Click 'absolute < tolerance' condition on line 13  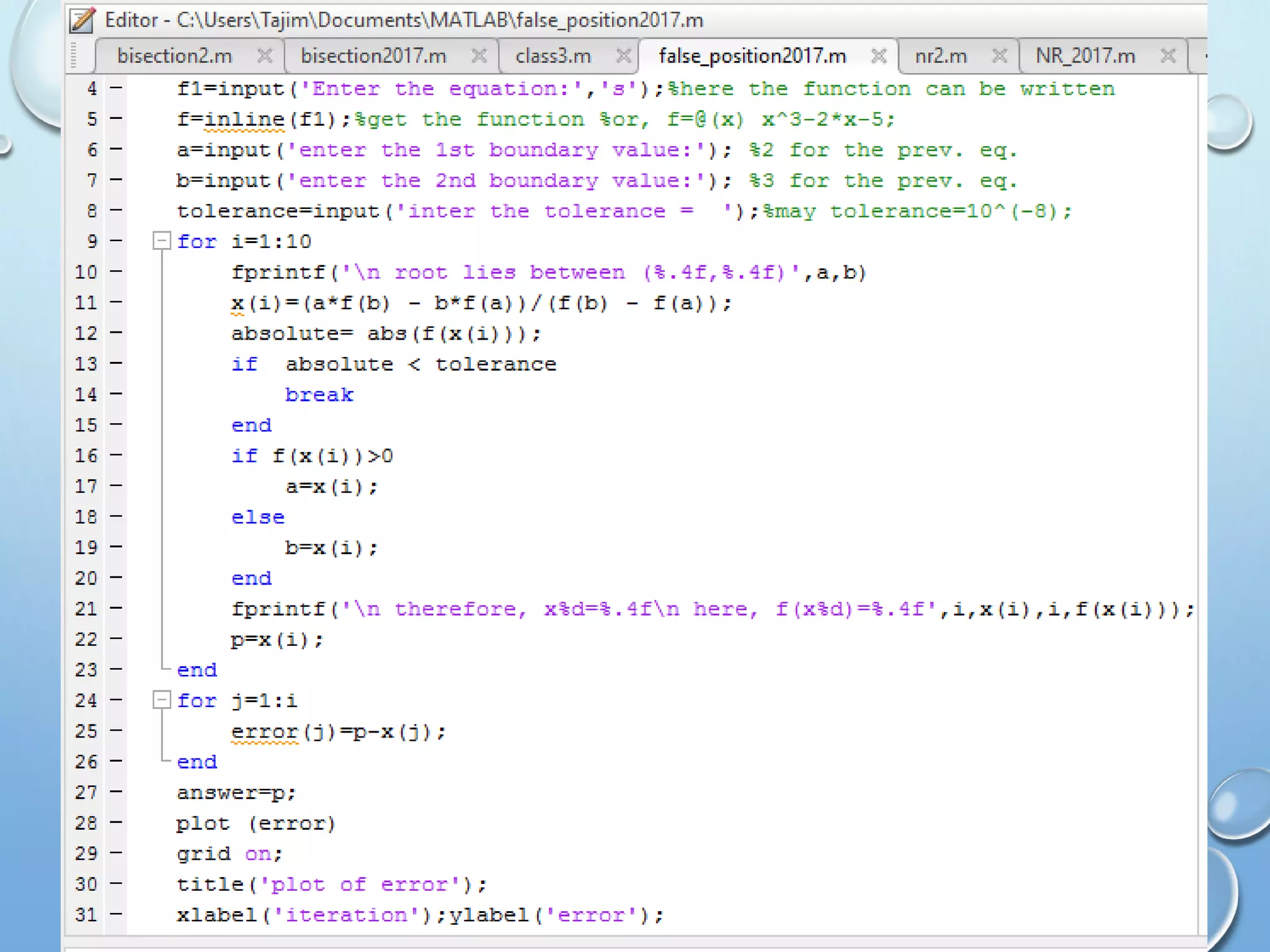(421, 364)
